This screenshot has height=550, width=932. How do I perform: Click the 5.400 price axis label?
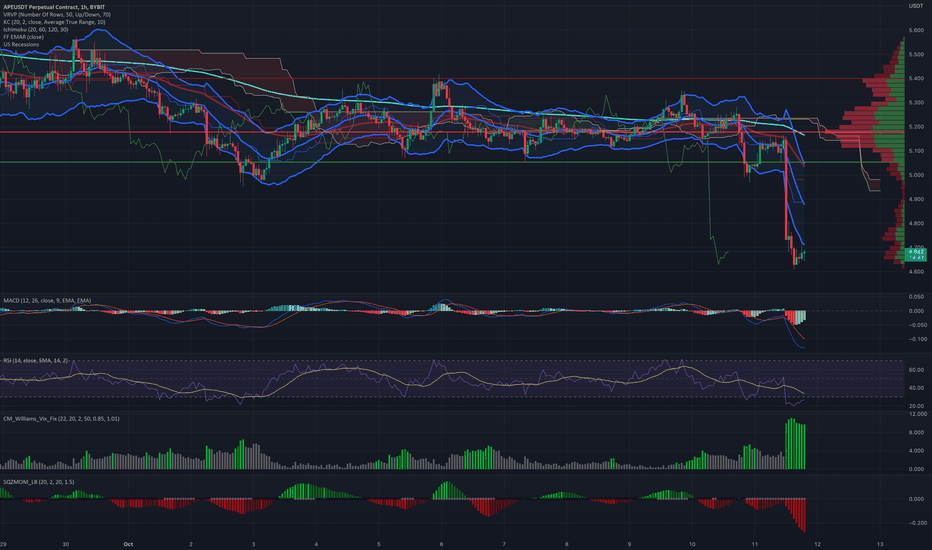click(916, 78)
